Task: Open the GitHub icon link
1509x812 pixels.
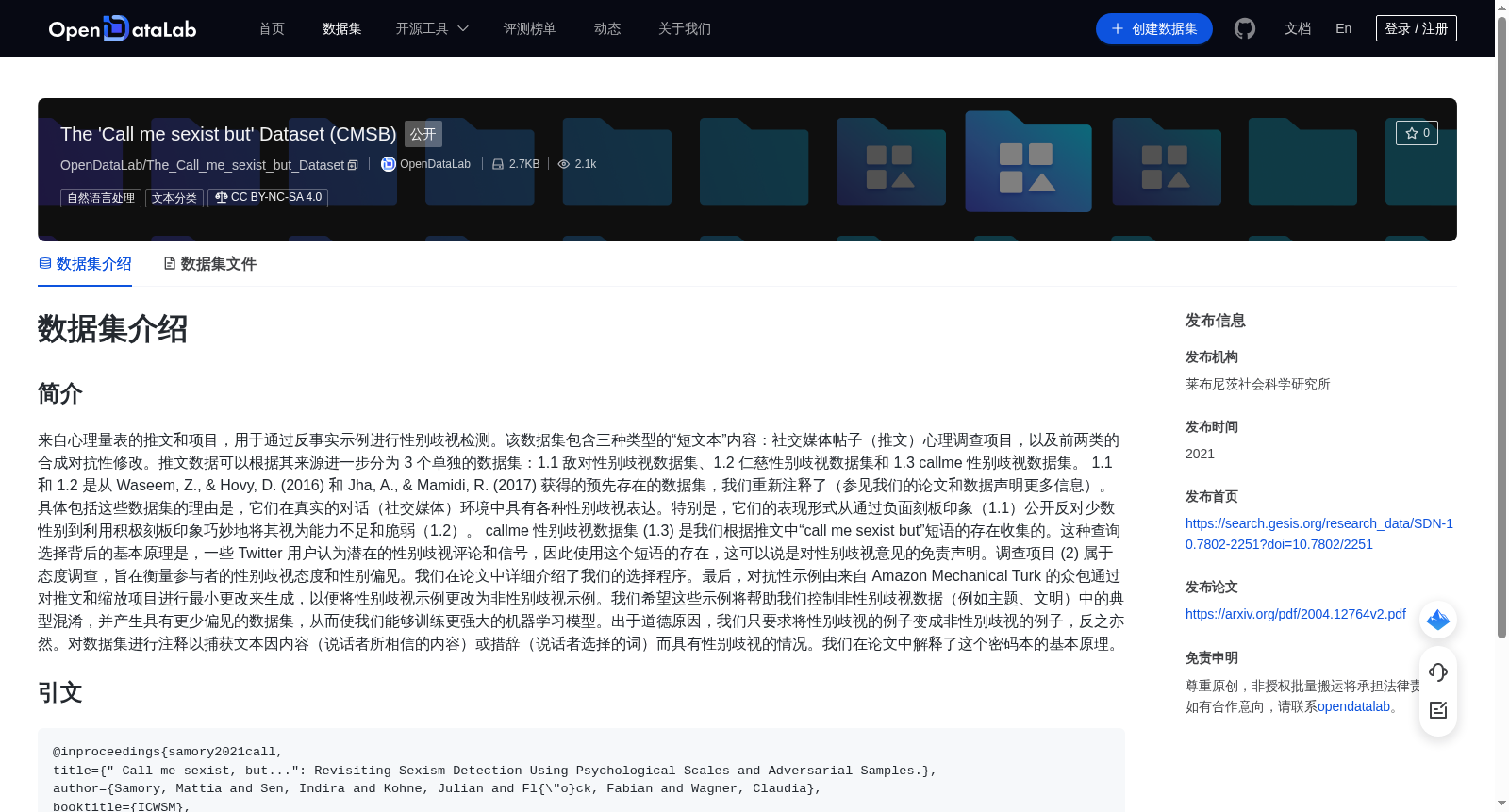Action: [1245, 28]
